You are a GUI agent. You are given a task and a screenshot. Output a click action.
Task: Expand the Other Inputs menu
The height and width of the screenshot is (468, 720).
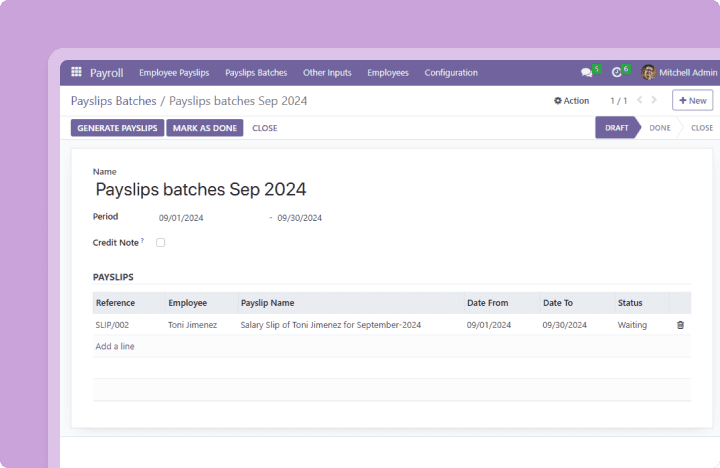327,73
